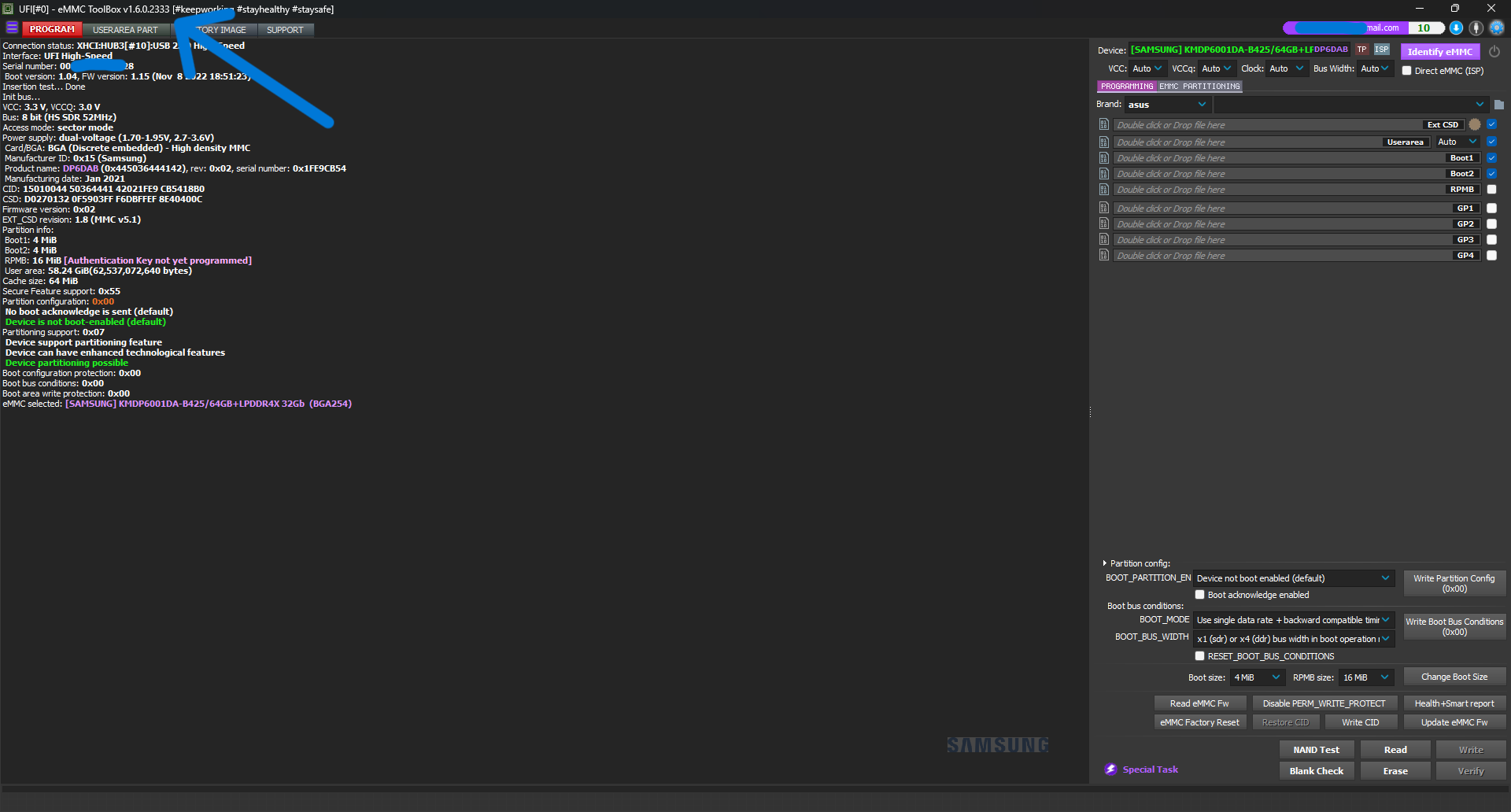Click the file icon of Boot1 row
1511x812 pixels.
[1104, 157]
